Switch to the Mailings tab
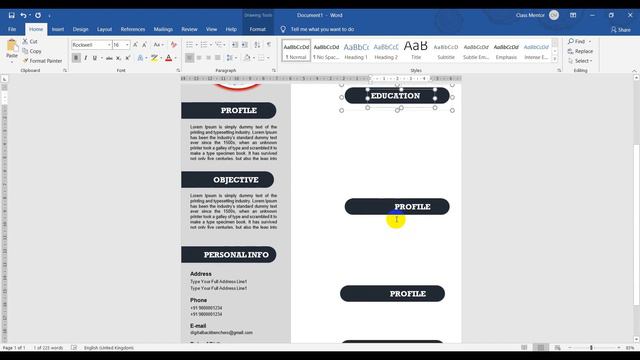This screenshot has height=360, width=640. coord(163,29)
